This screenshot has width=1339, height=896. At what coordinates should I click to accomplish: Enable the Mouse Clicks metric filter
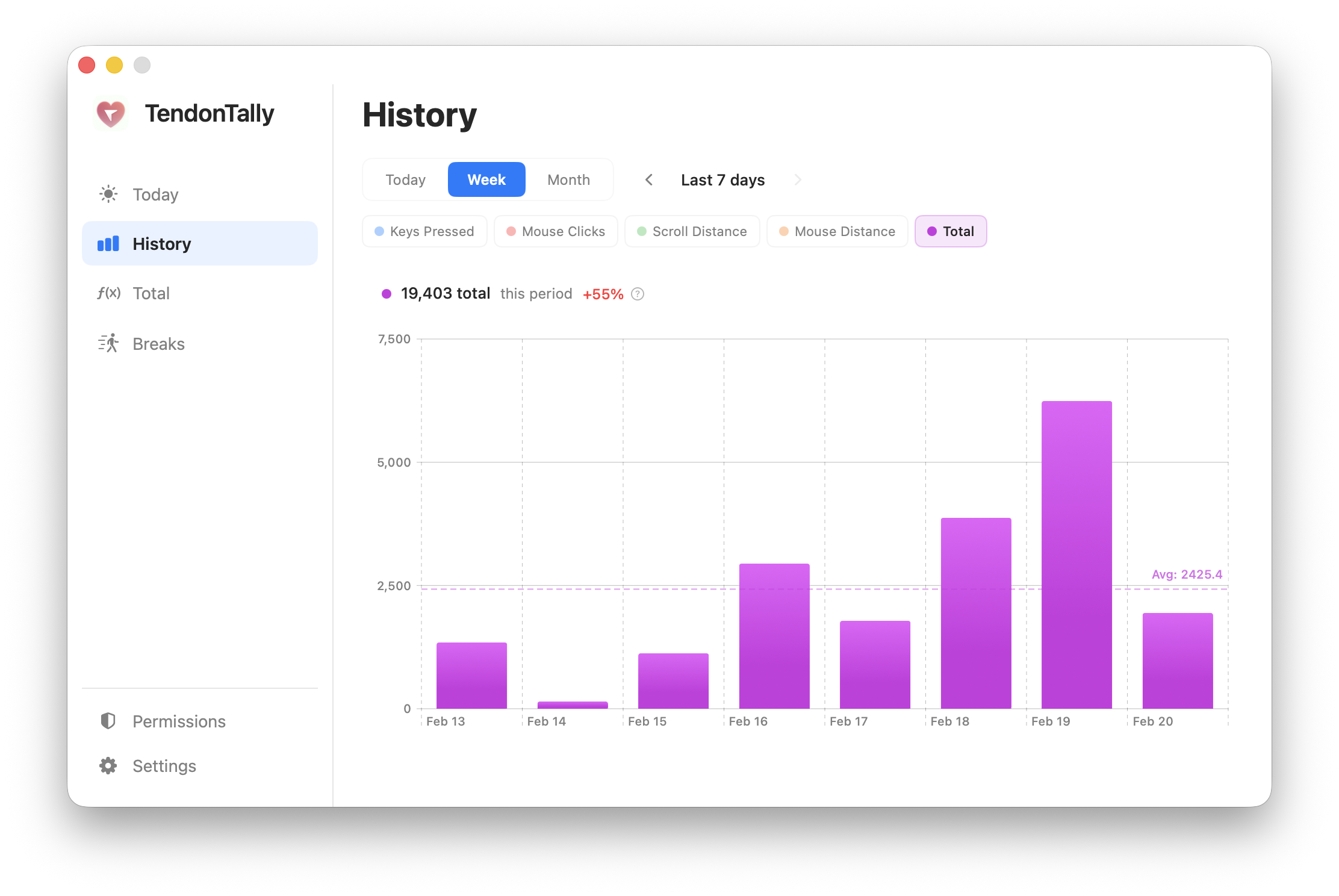(x=555, y=231)
